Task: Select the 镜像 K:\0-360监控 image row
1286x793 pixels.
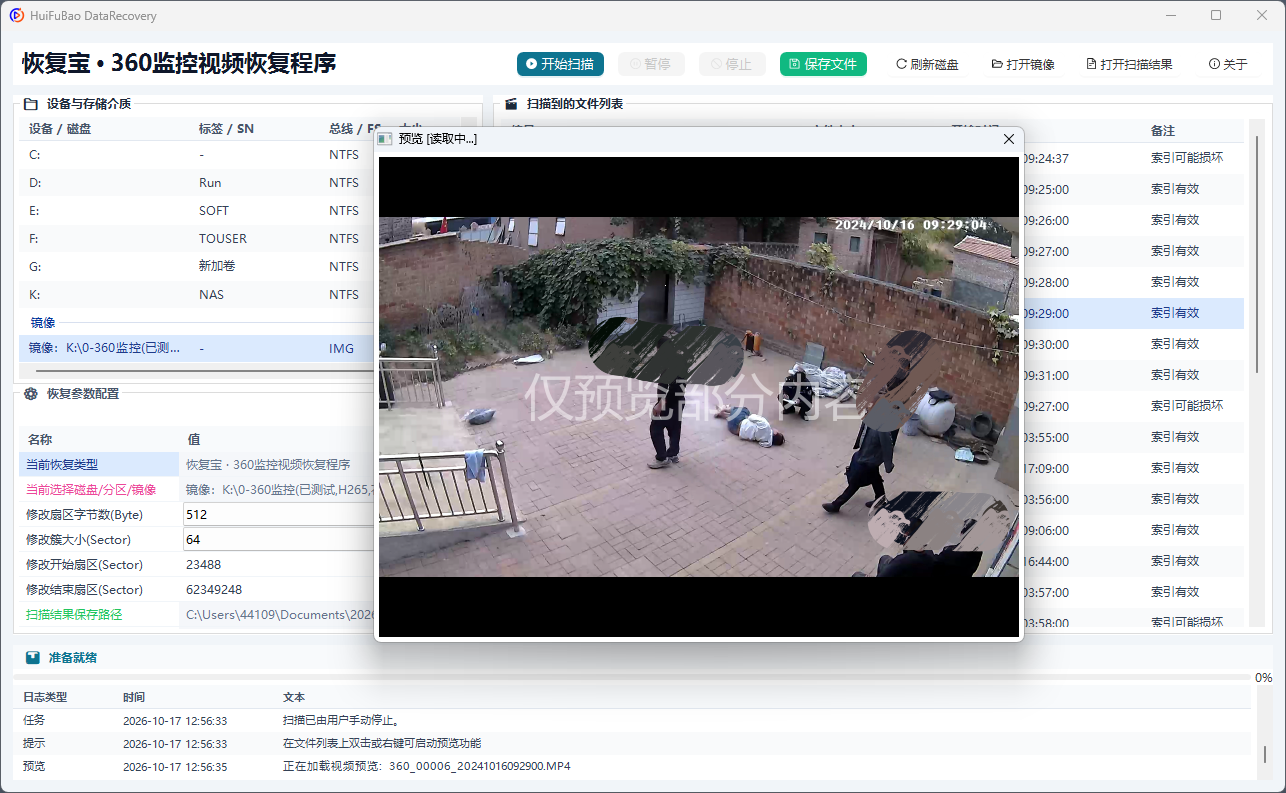Action: (x=197, y=349)
